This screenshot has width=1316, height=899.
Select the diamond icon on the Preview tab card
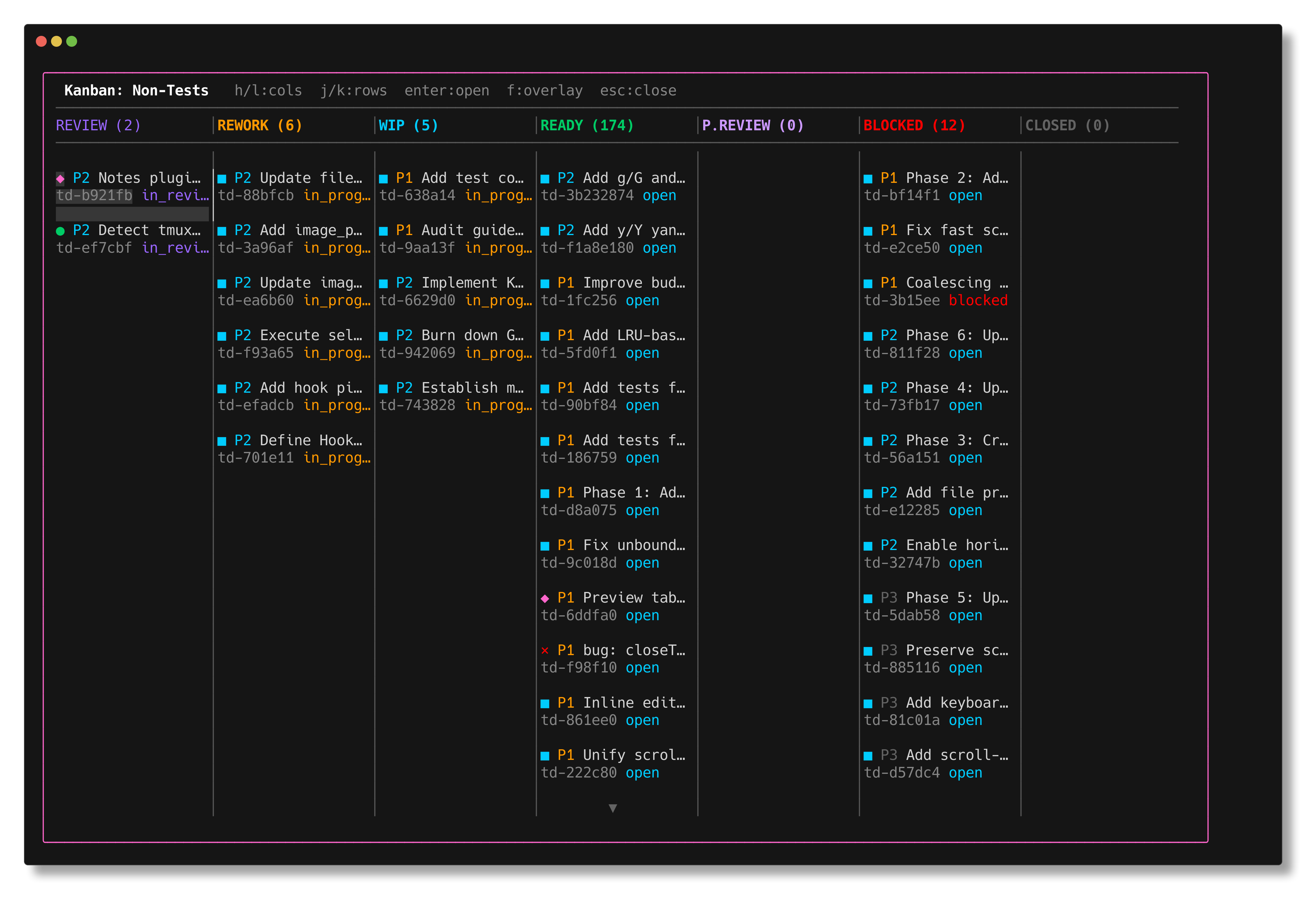[545, 598]
